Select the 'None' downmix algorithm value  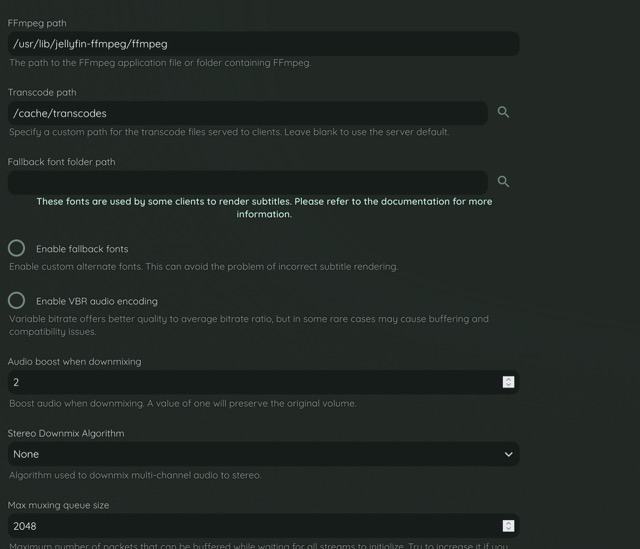27,454
